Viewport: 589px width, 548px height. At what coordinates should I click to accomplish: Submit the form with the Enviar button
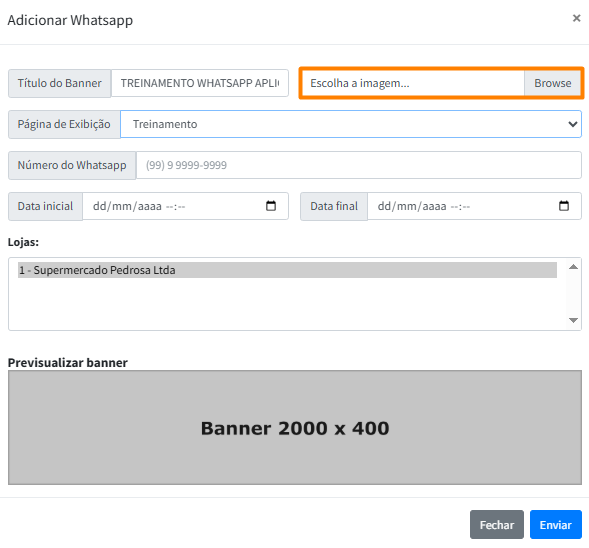[556, 524]
